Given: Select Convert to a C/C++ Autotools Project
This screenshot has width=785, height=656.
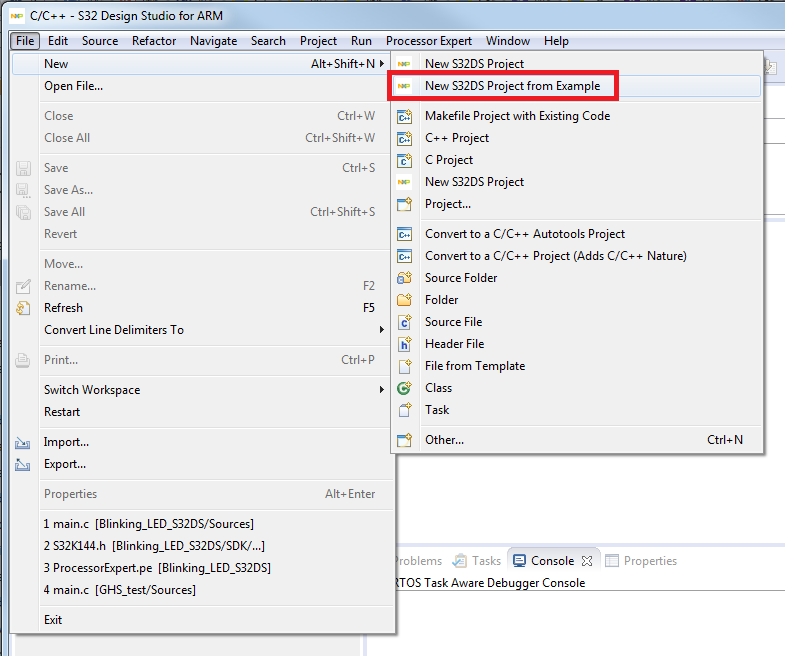Looking at the screenshot, I should pyautogui.click(x=577, y=234).
